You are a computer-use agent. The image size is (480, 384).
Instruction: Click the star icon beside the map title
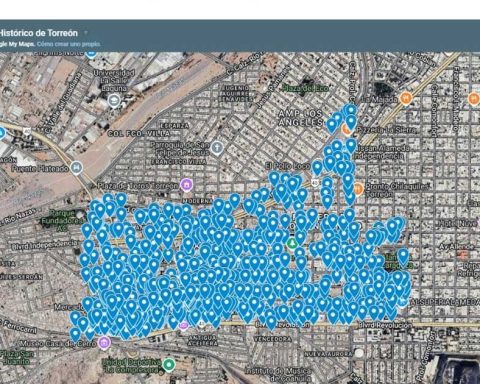[x=86, y=33]
